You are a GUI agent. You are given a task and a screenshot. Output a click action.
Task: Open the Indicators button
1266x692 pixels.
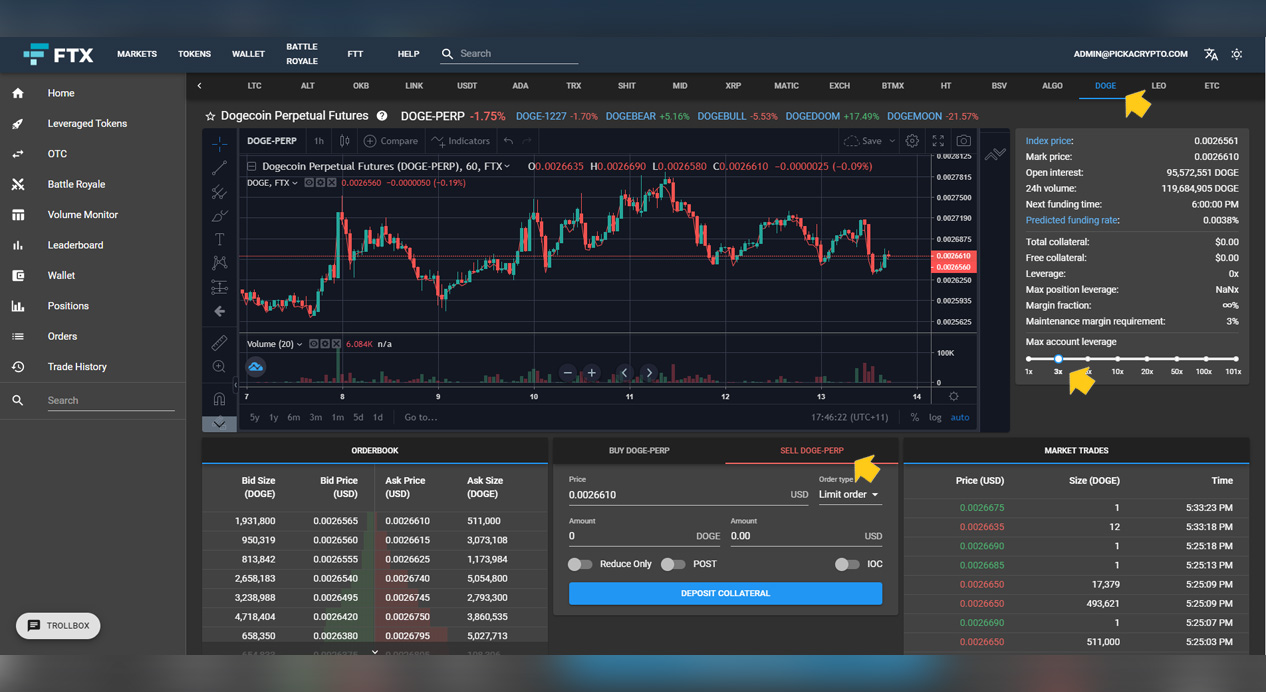click(460, 141)
